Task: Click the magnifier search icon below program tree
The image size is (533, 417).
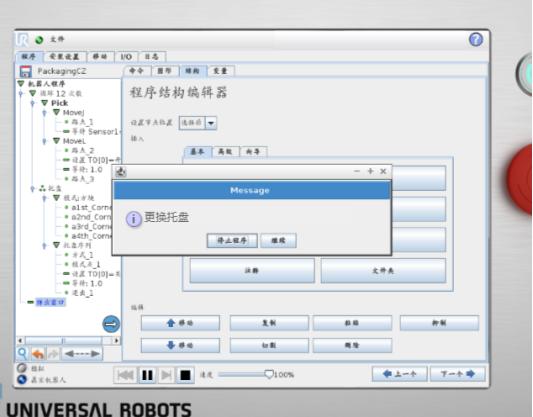Action: (22, 353)
